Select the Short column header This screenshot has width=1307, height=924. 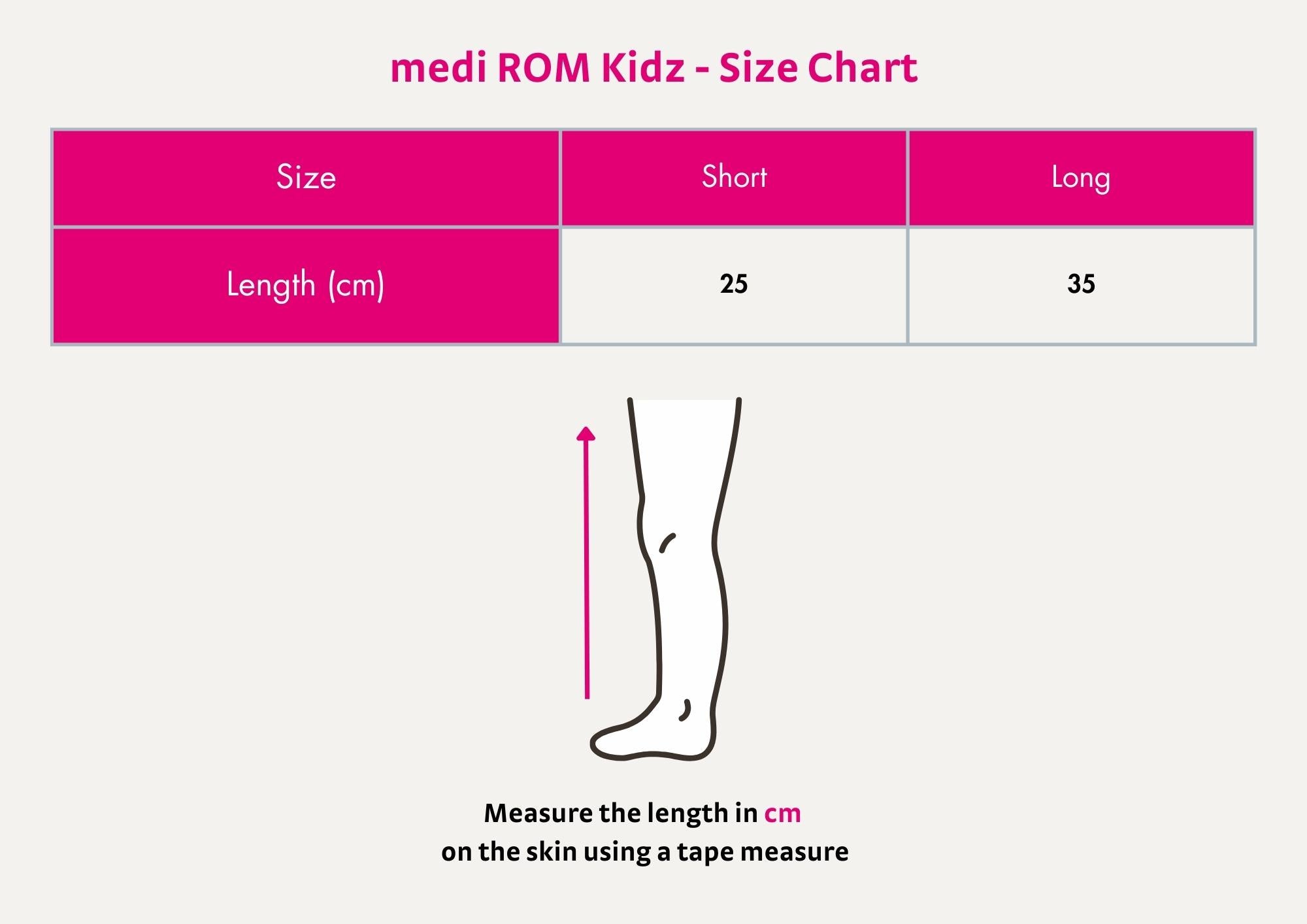tap(734, 177)
